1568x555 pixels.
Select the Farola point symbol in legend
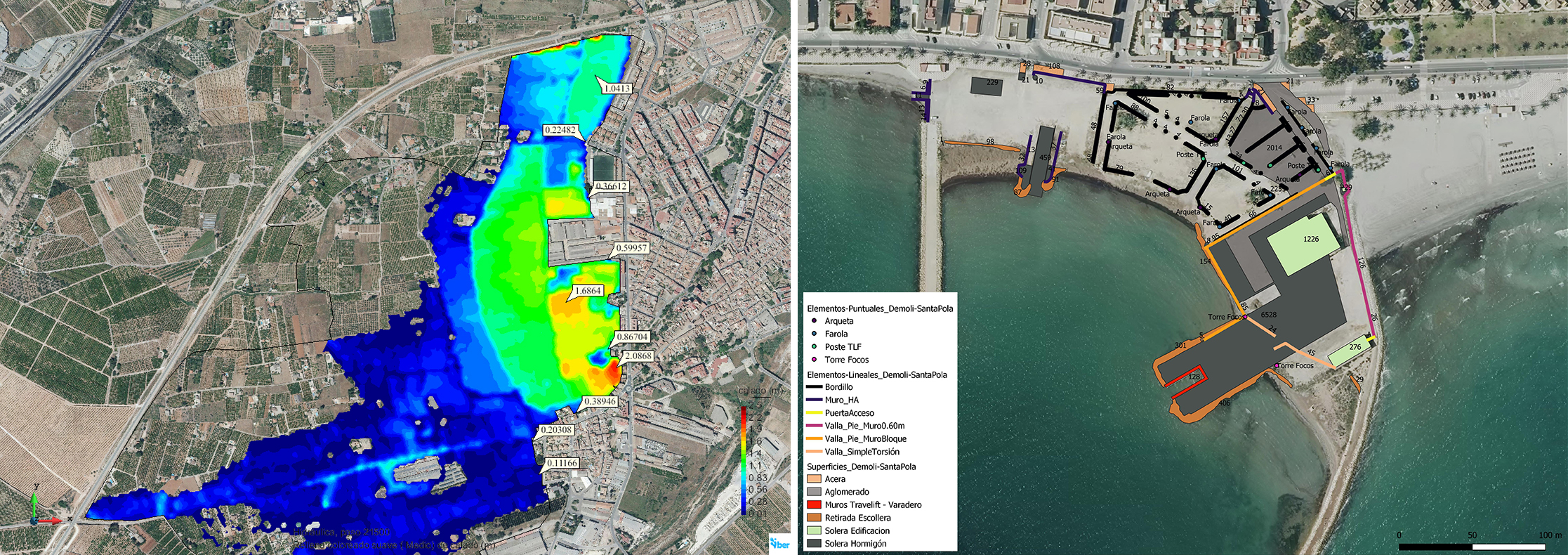click(x=814, y=334)
